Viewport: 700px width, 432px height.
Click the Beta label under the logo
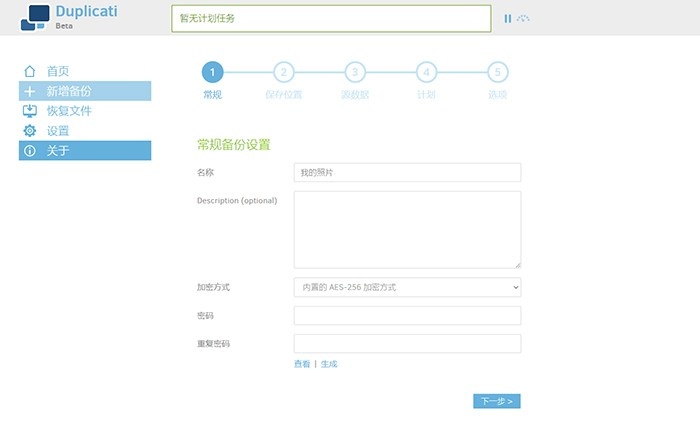tap(64, 26)
